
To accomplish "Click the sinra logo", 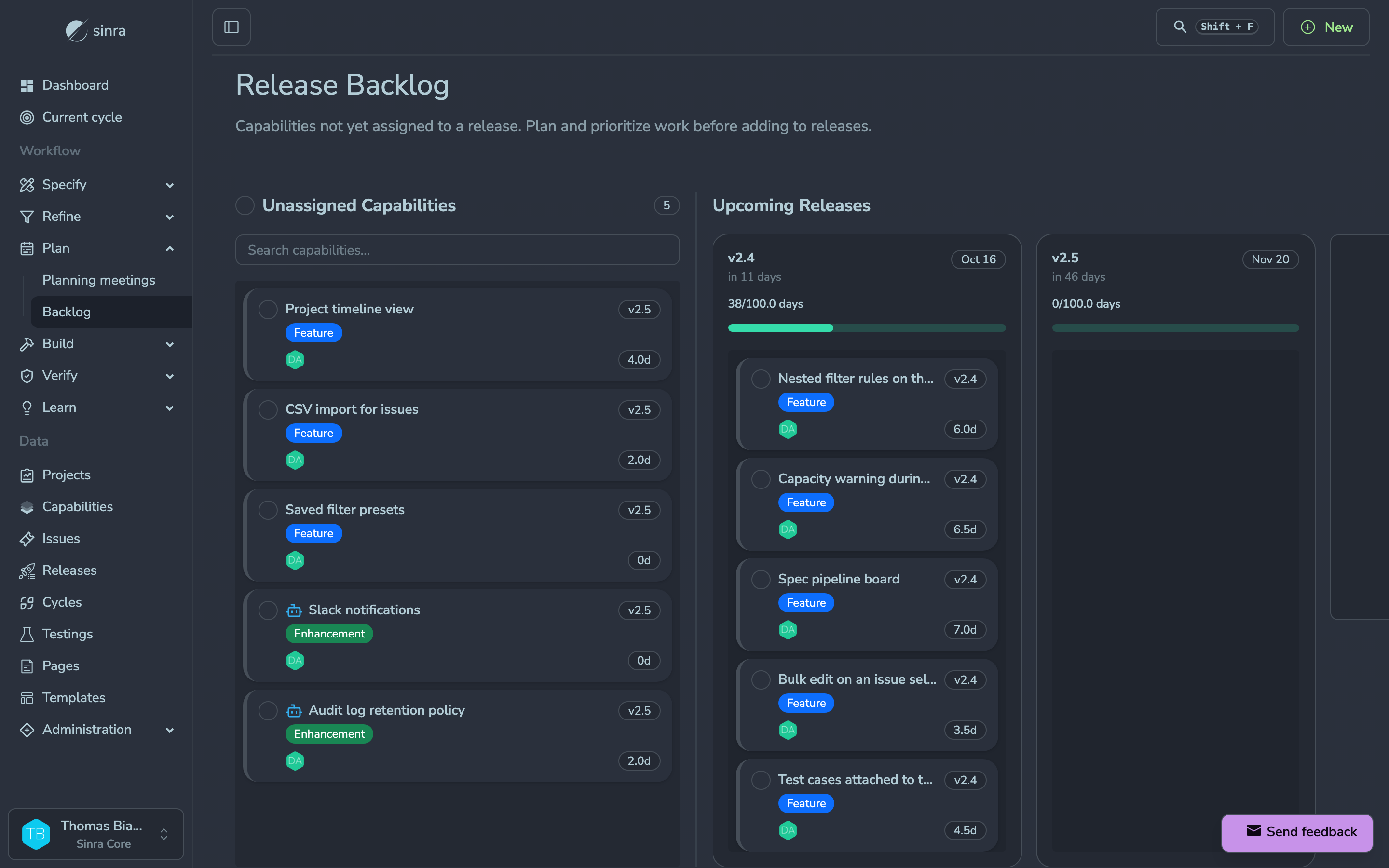I will pyautogui.click(x=96, y=30).
